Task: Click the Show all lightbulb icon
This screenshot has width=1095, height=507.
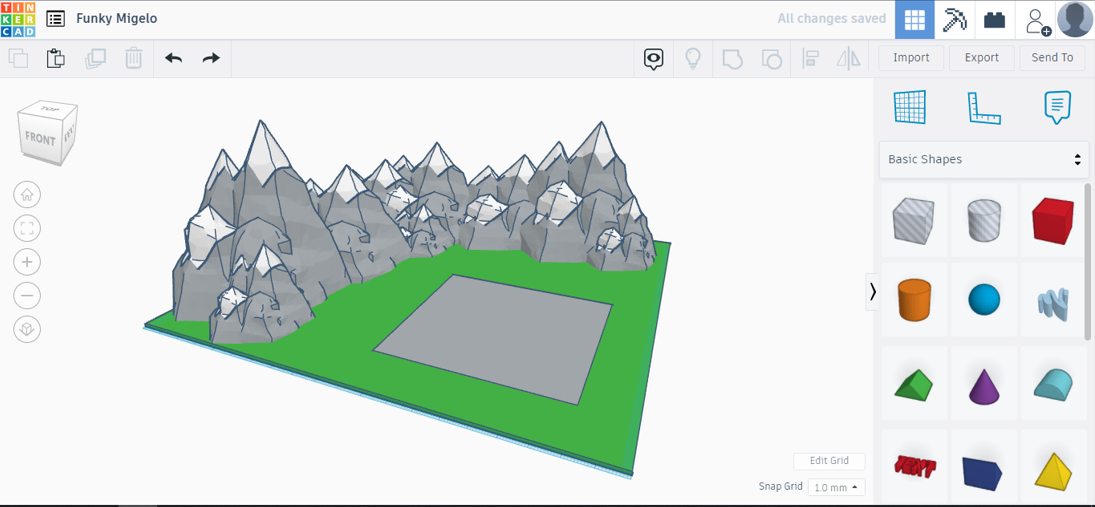Action: click(692, 59)
